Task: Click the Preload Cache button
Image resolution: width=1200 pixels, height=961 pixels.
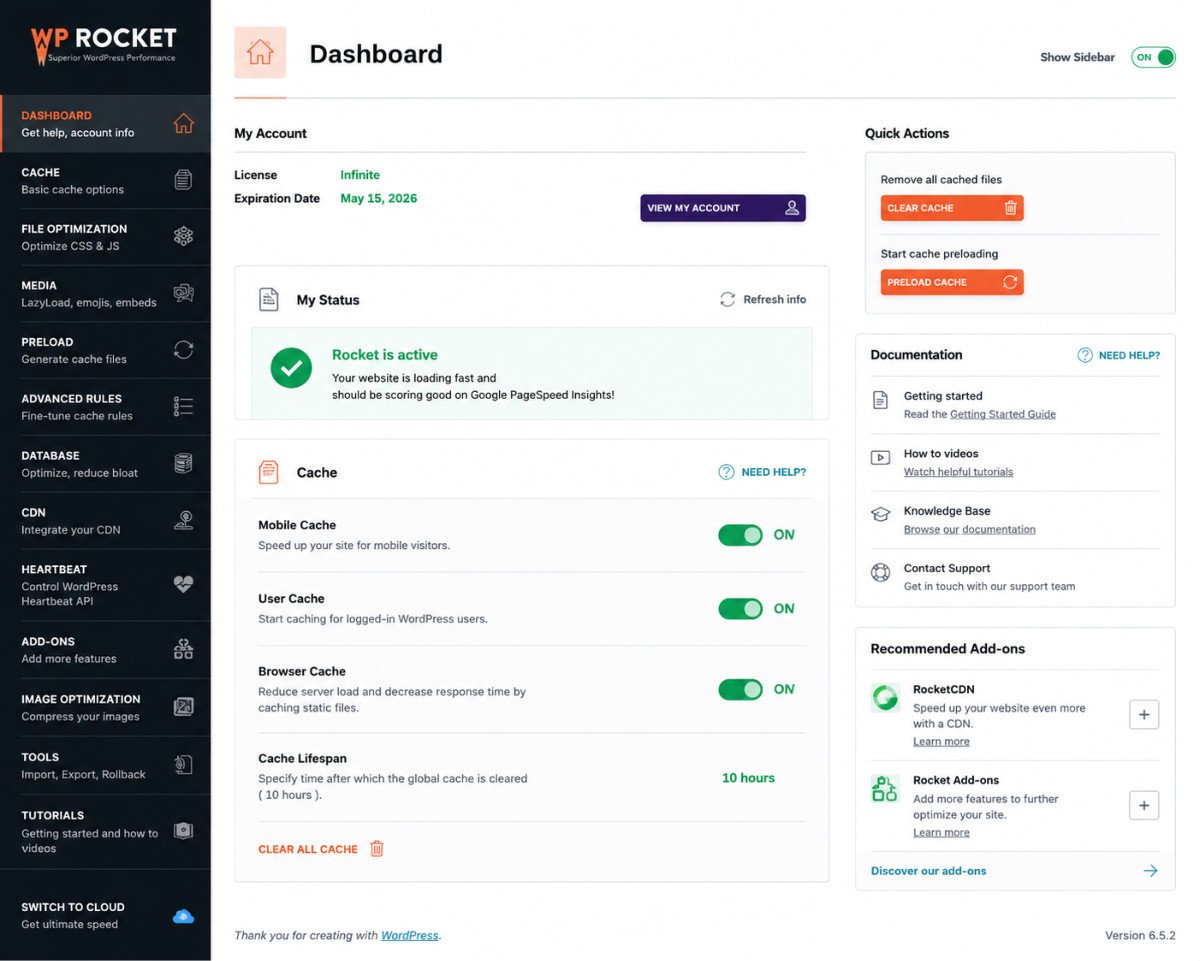Action: tap(952, 282)
